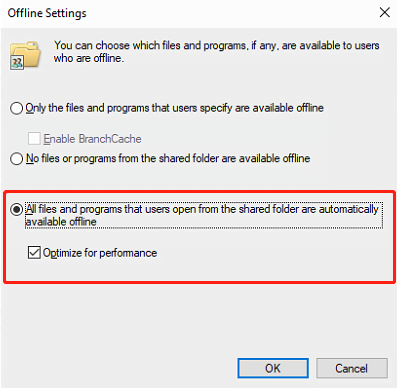Click the 'Only the files and programs that users specify' label
This screenshot has width=397, height=388.
[174, 108]
